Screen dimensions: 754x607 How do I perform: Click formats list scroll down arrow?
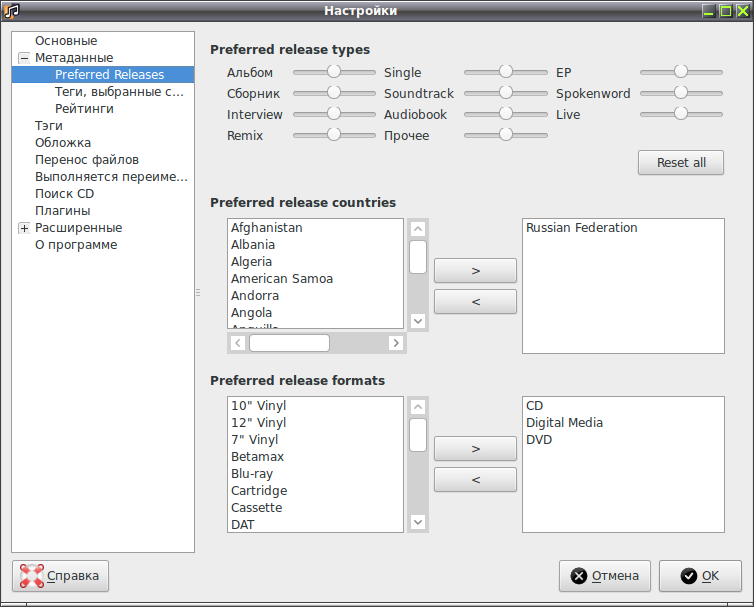tap(418, 522)
